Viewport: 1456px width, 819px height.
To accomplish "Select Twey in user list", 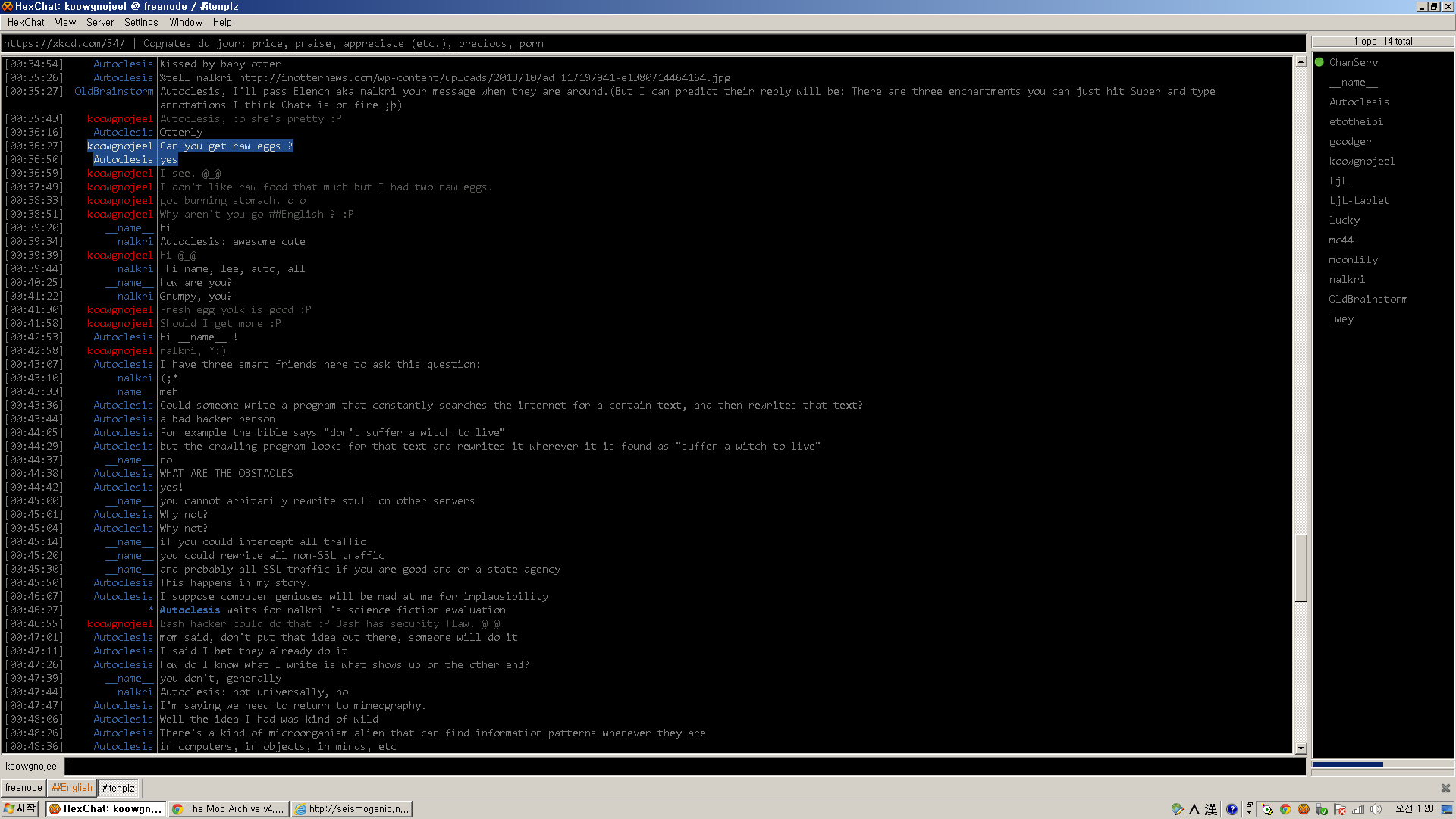I will [x=1341, y=318].
